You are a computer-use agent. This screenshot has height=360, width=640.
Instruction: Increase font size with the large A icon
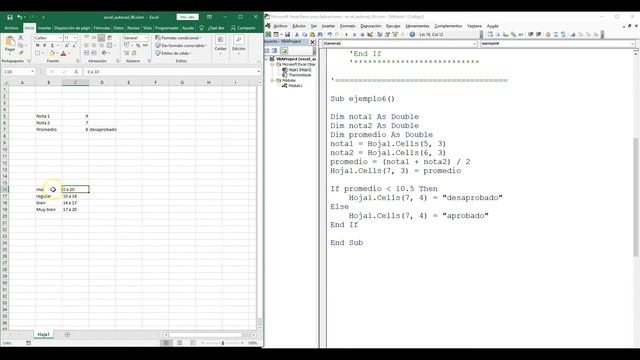(67, 45)
